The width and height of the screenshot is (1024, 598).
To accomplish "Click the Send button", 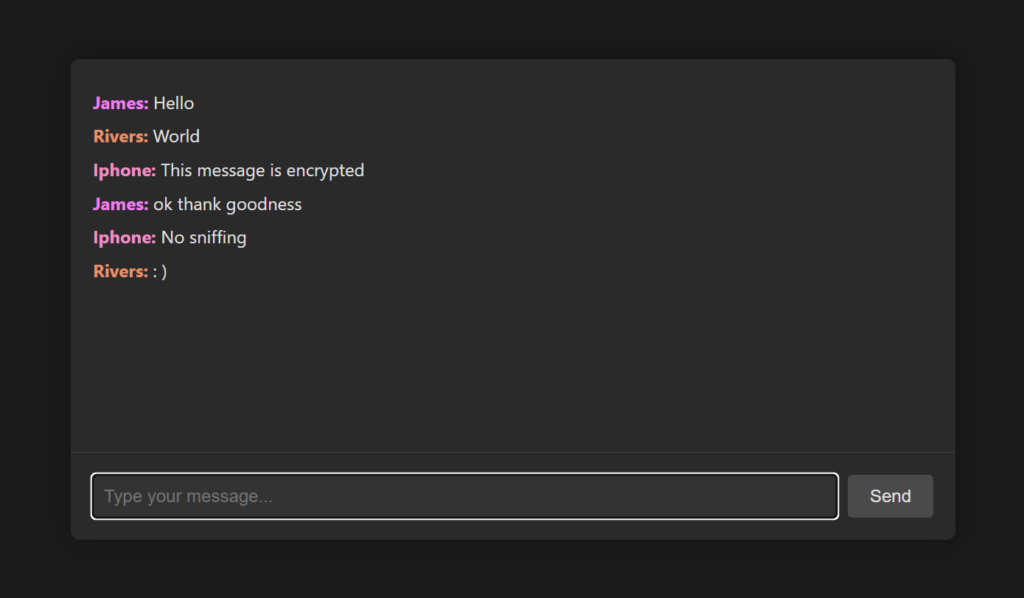I will tap(890, 496).
